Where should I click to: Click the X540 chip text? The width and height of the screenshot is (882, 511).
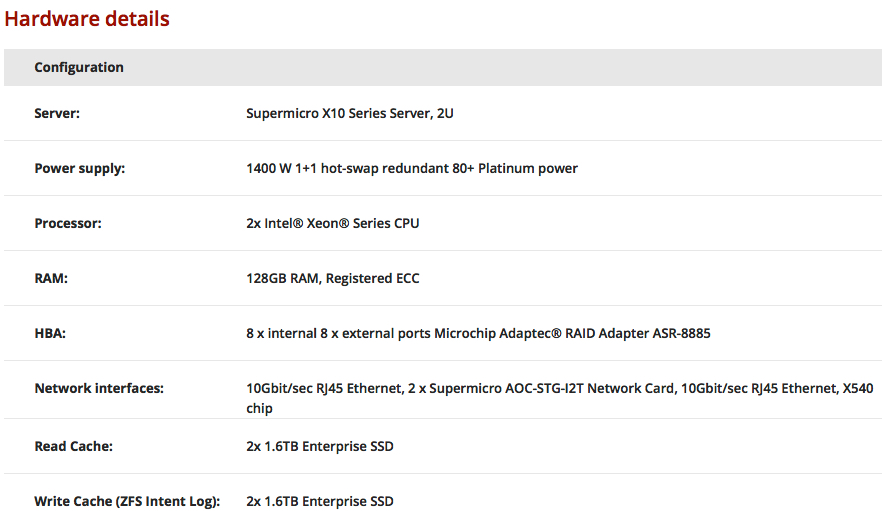pos(857,388)
